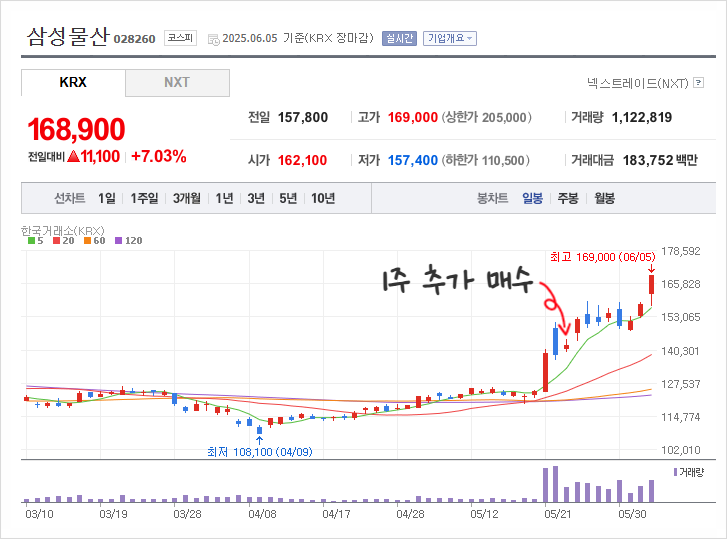Click the green 5-day moving average swatch
The width and height of the screenshot is (727, 539).
pos(32,241)
